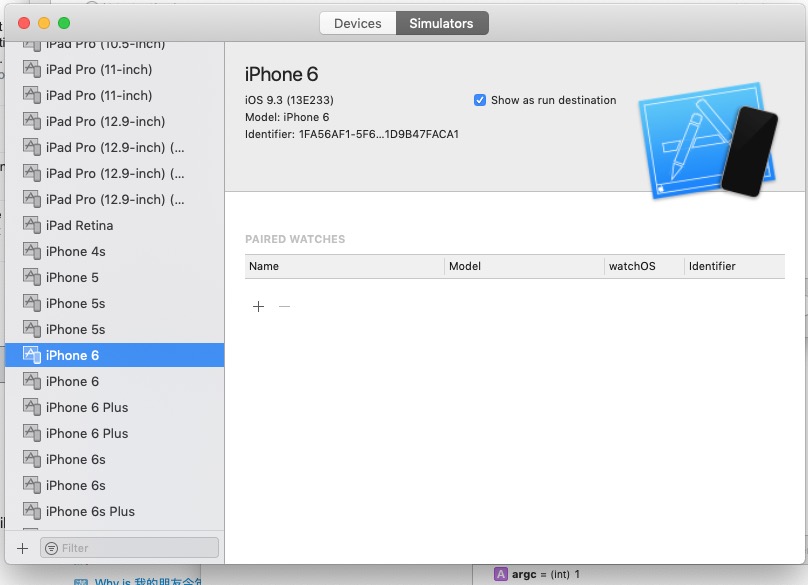Click the minus icon under Paired Watches
Viewport: 808px width, 585px height.
point(284,307)
